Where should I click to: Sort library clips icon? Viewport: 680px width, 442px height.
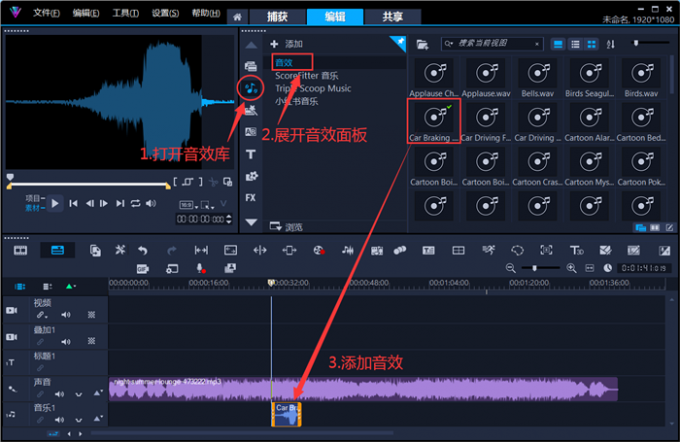coord(611,44)
